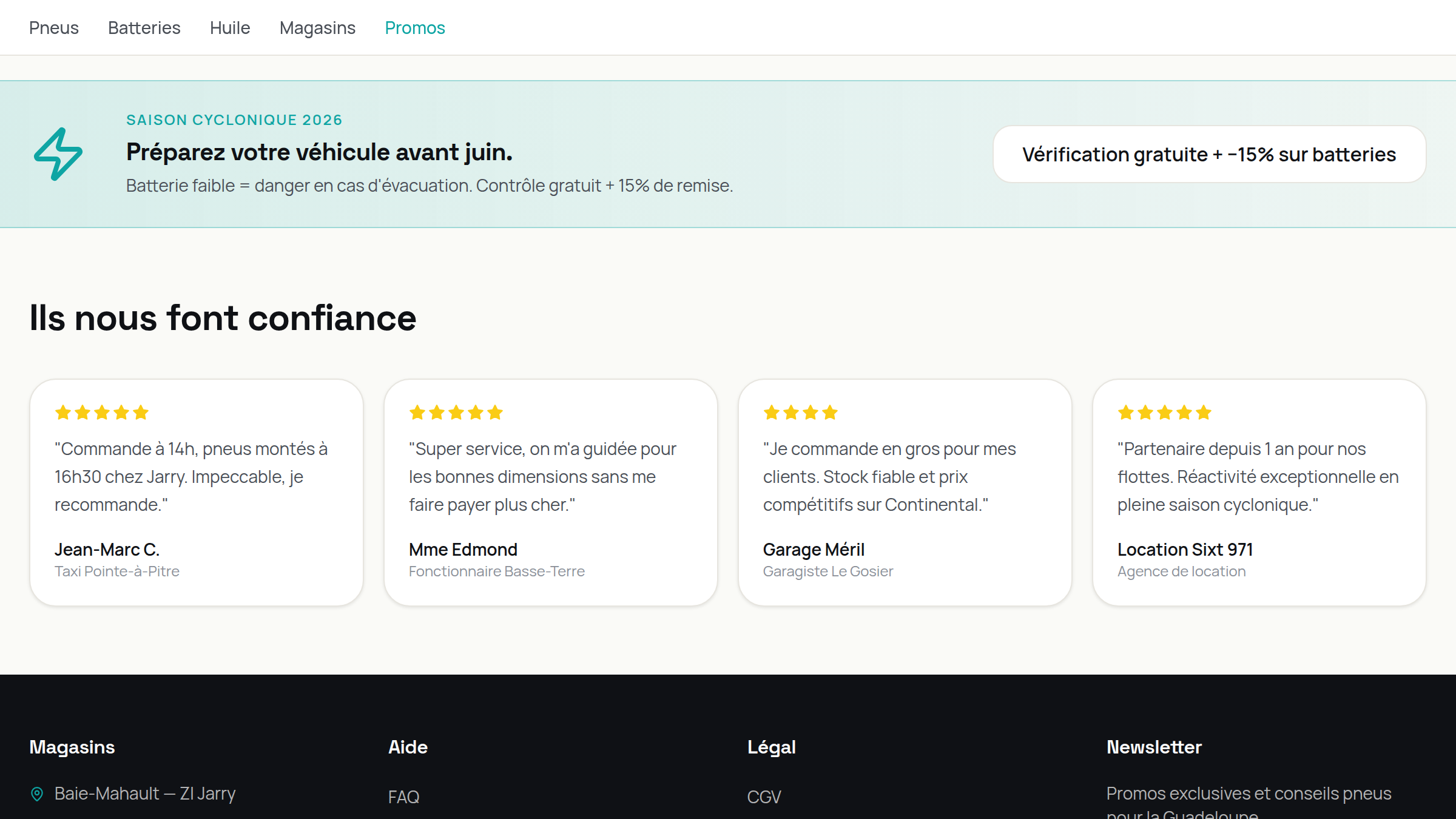Click the Newsletter footer heading
The image size is (1456, 819).
tap(1154, 747)
